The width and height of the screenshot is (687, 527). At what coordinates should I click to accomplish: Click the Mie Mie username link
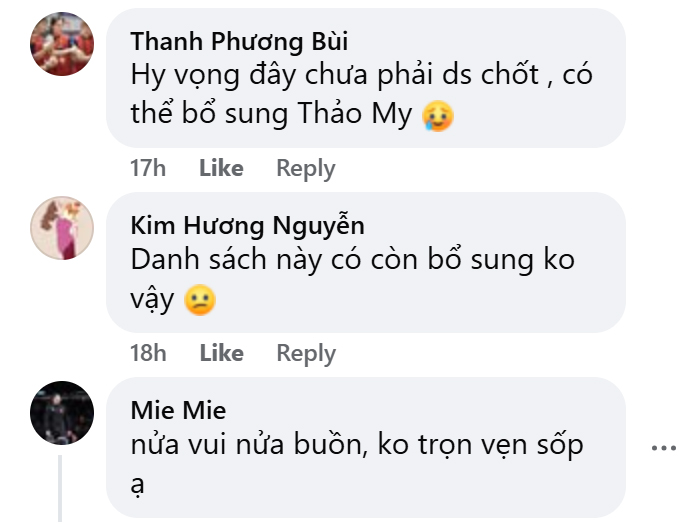click(x=178, y=410)
